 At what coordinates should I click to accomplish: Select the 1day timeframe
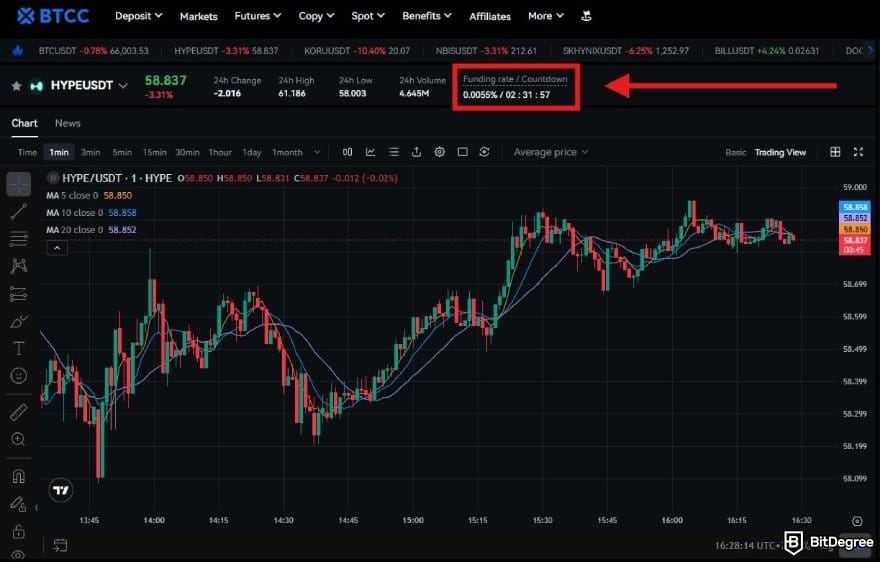(x=251, y=152)
